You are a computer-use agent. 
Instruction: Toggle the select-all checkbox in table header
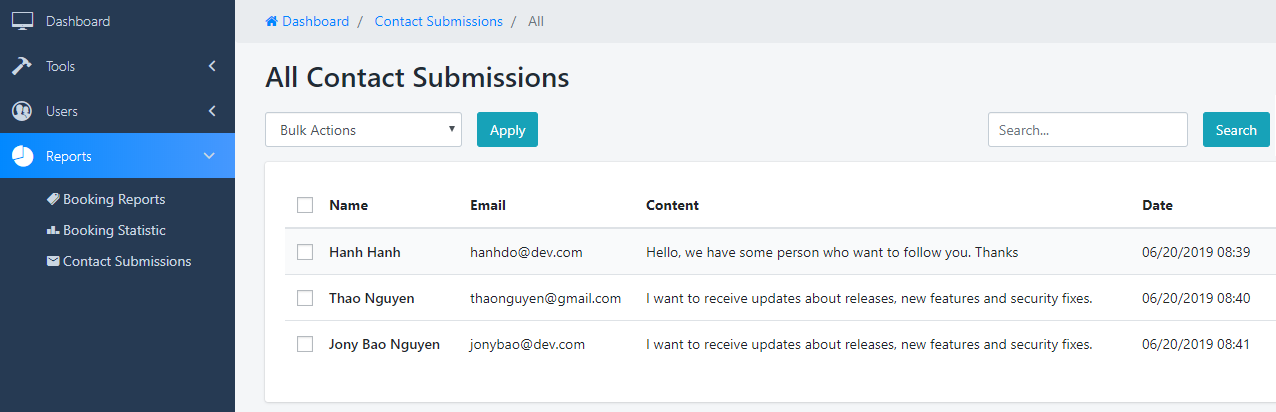pyautogui.click(x=305, y=205)
